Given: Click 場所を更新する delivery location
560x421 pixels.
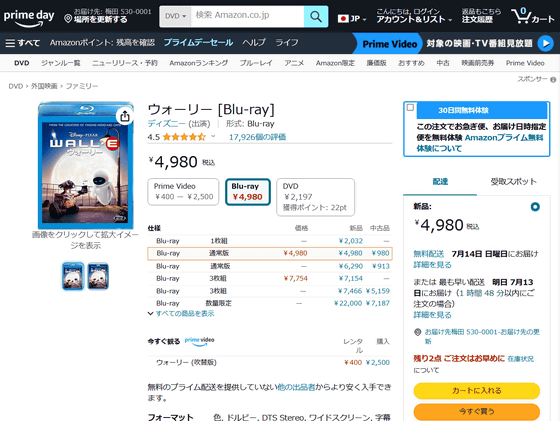Looking at the screenshot, I should point(100,20).
